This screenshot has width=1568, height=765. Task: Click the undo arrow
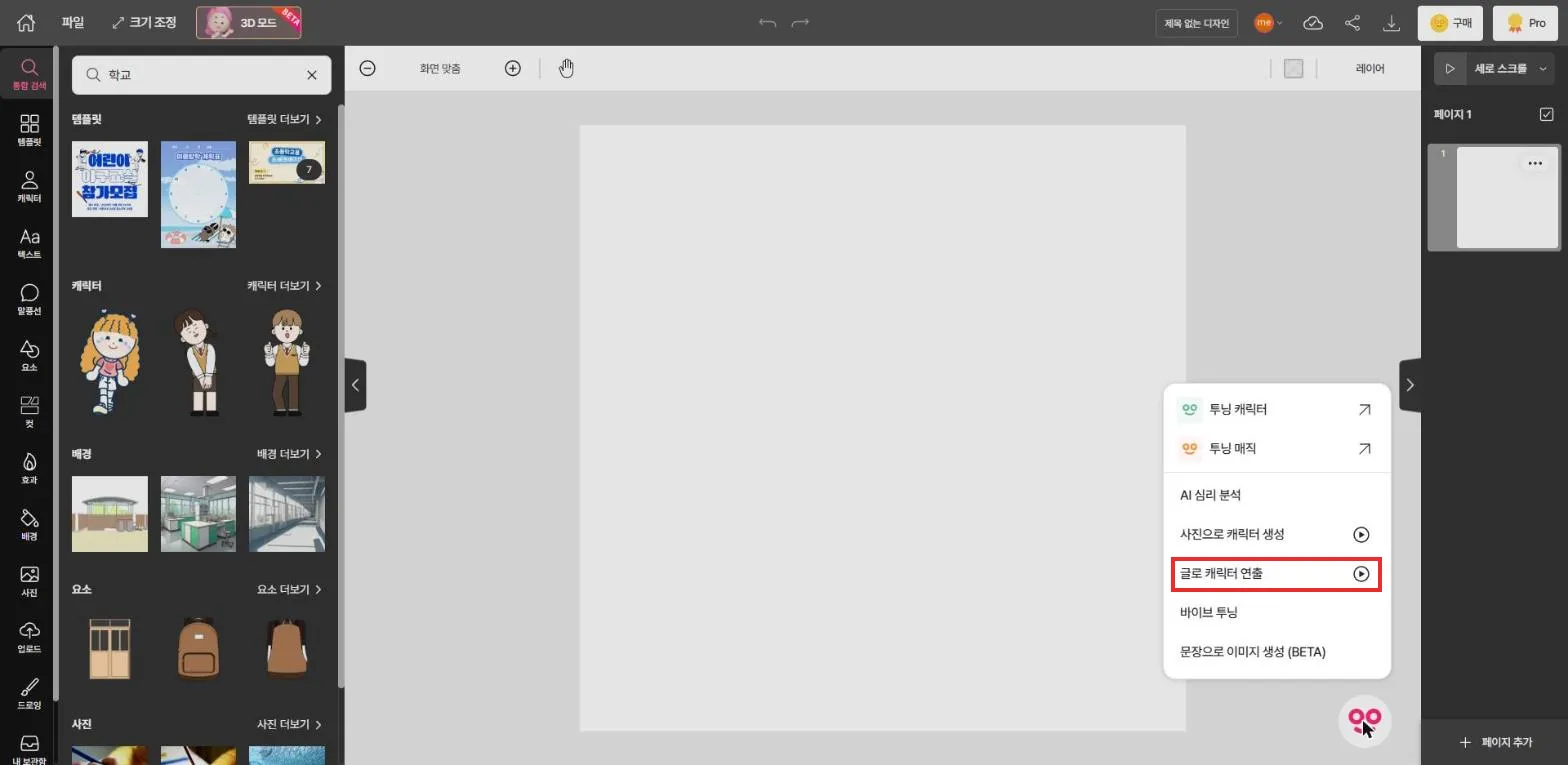coord(767,22)
